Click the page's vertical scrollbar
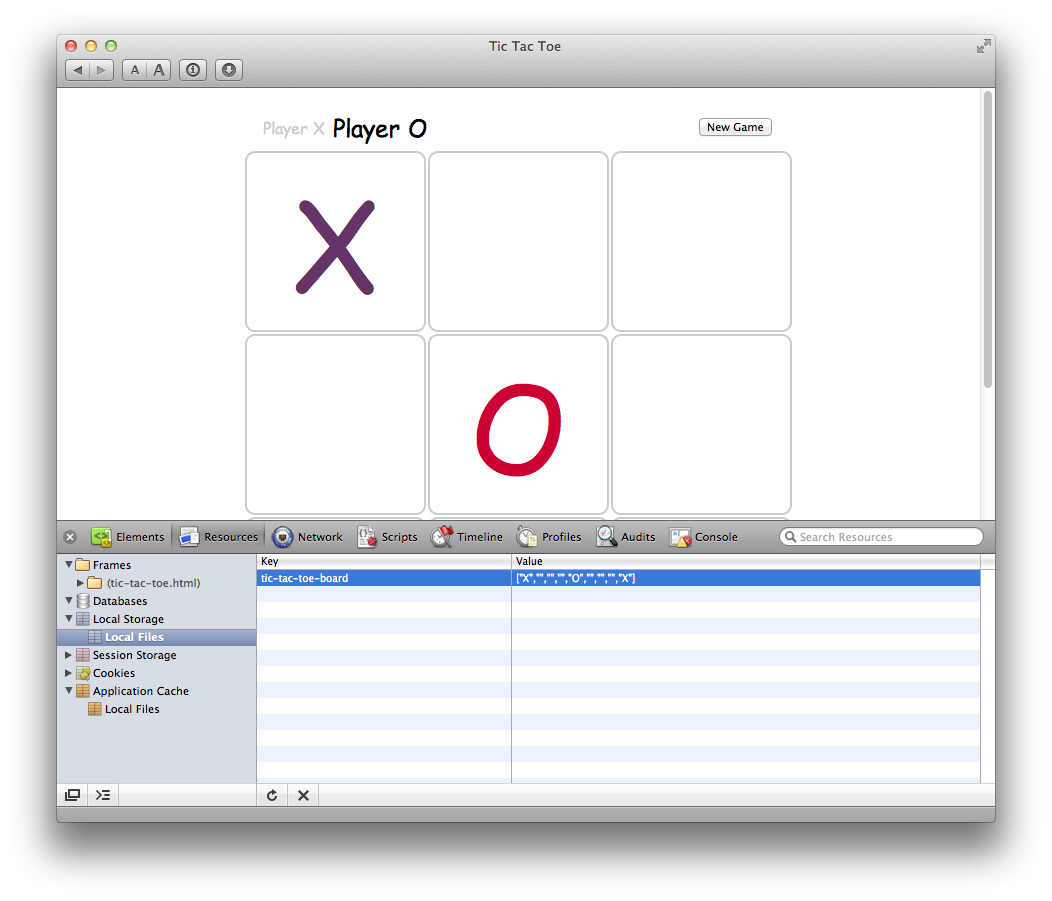Image resolution: width=1052 pixels, height=901 pixels. point(987,240)
